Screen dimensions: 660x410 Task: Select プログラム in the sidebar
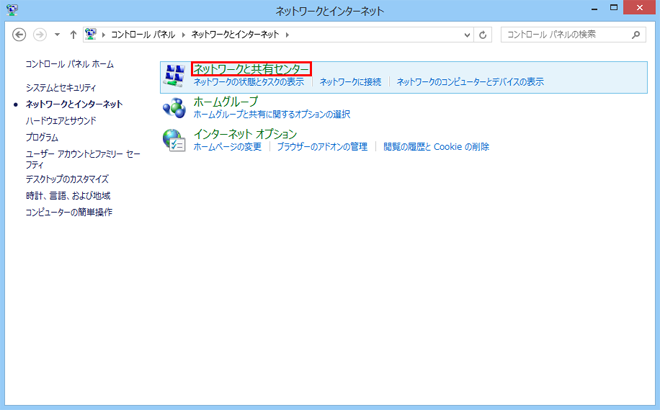click(42, 137)
